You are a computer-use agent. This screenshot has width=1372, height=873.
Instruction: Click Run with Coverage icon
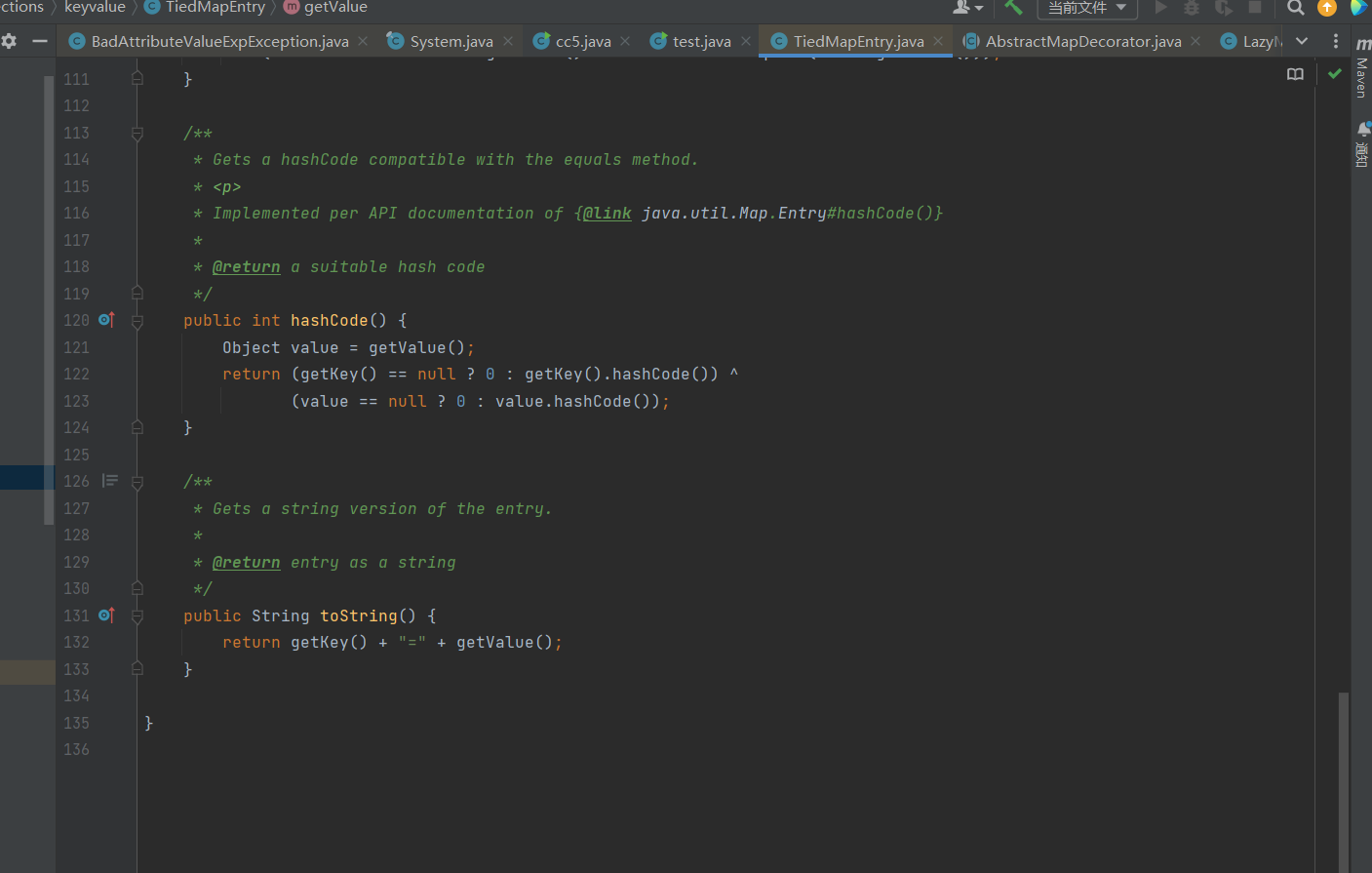(x=1223, y=8)
